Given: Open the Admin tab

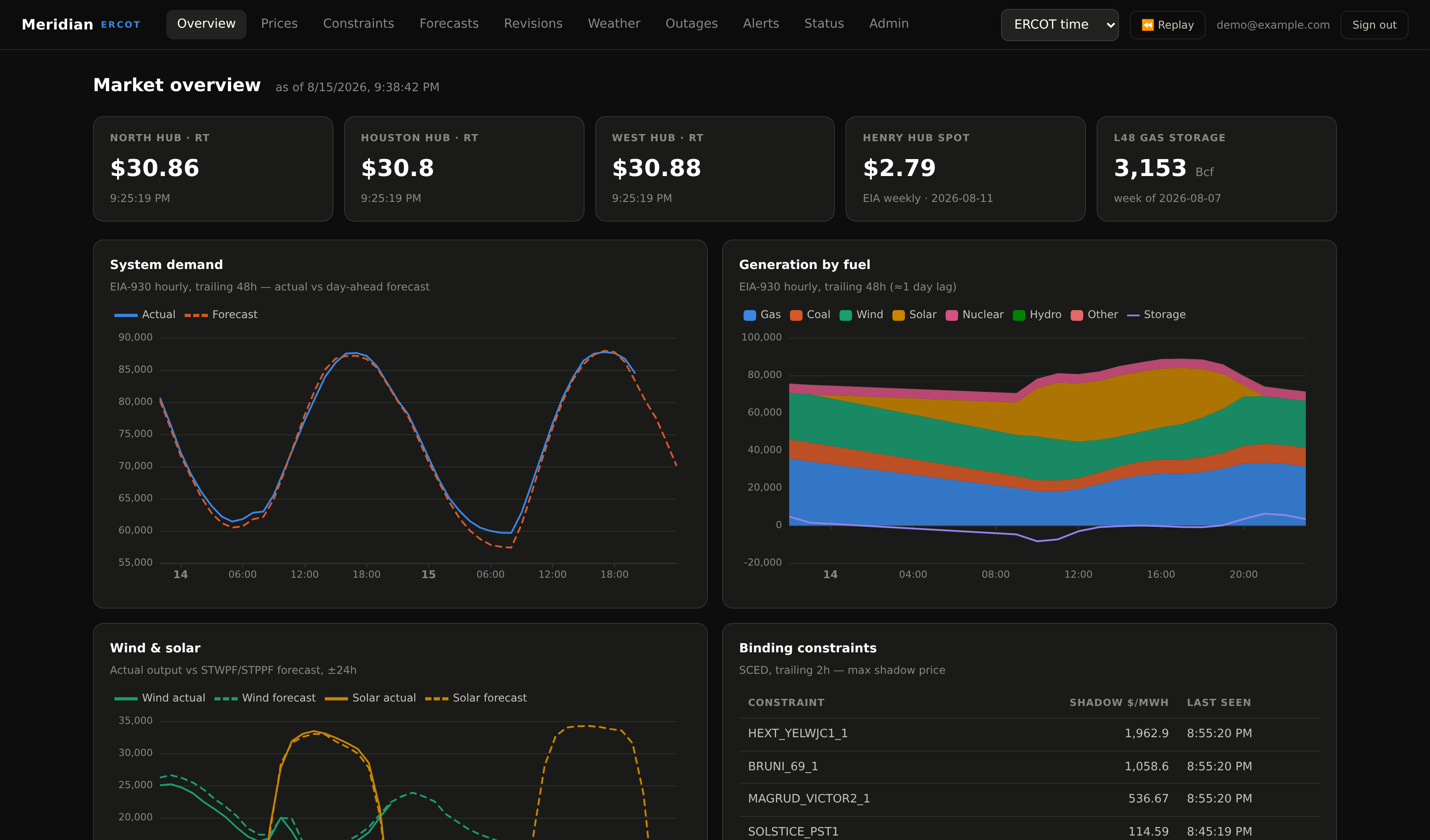Looking at the screenshot, I should (x=889, y=24).
